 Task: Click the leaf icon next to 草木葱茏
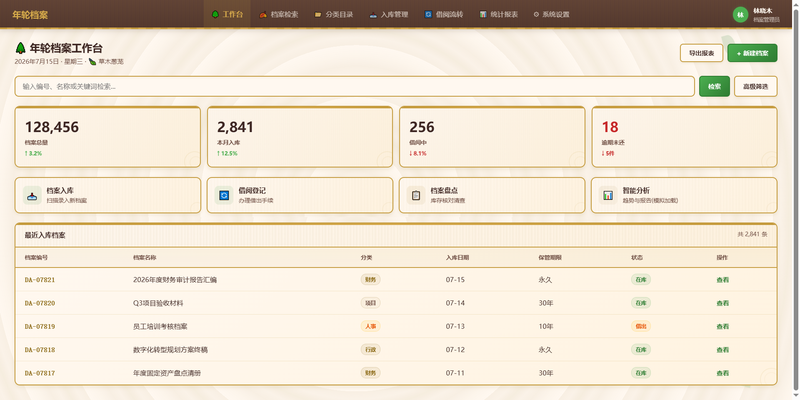(92, 62)
